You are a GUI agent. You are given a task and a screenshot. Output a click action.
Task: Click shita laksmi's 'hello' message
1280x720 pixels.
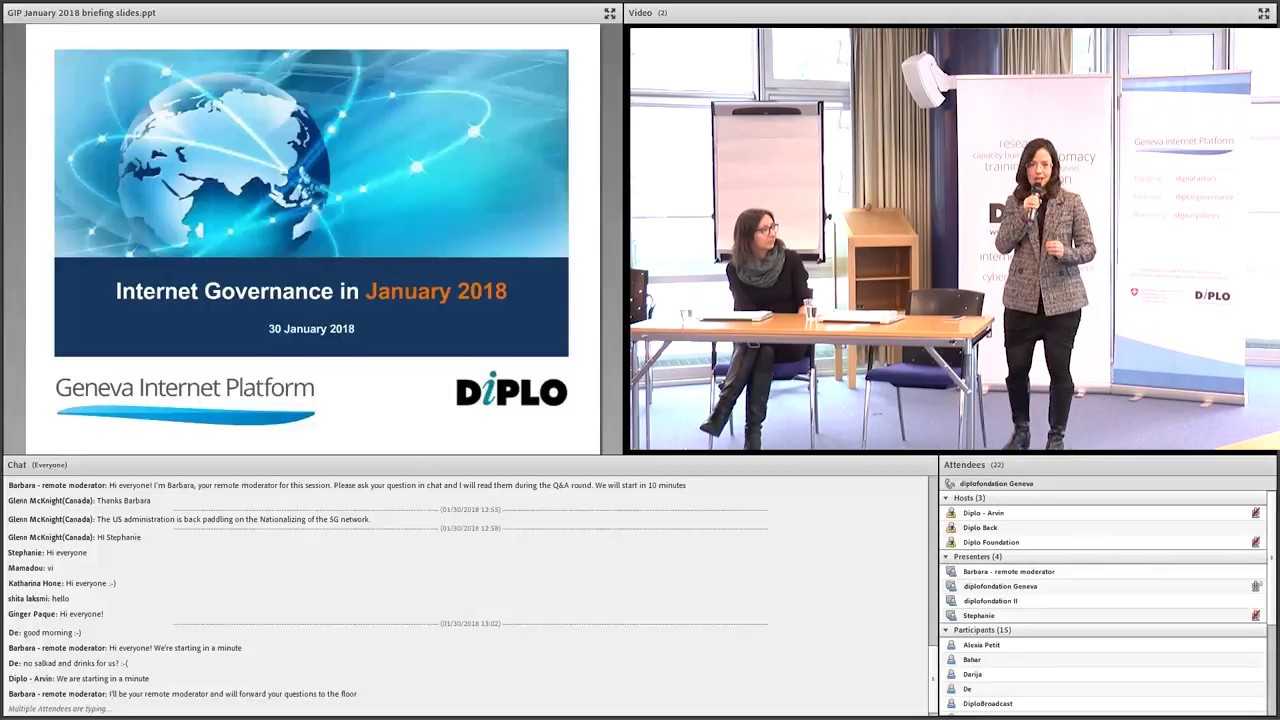[38, 599]
